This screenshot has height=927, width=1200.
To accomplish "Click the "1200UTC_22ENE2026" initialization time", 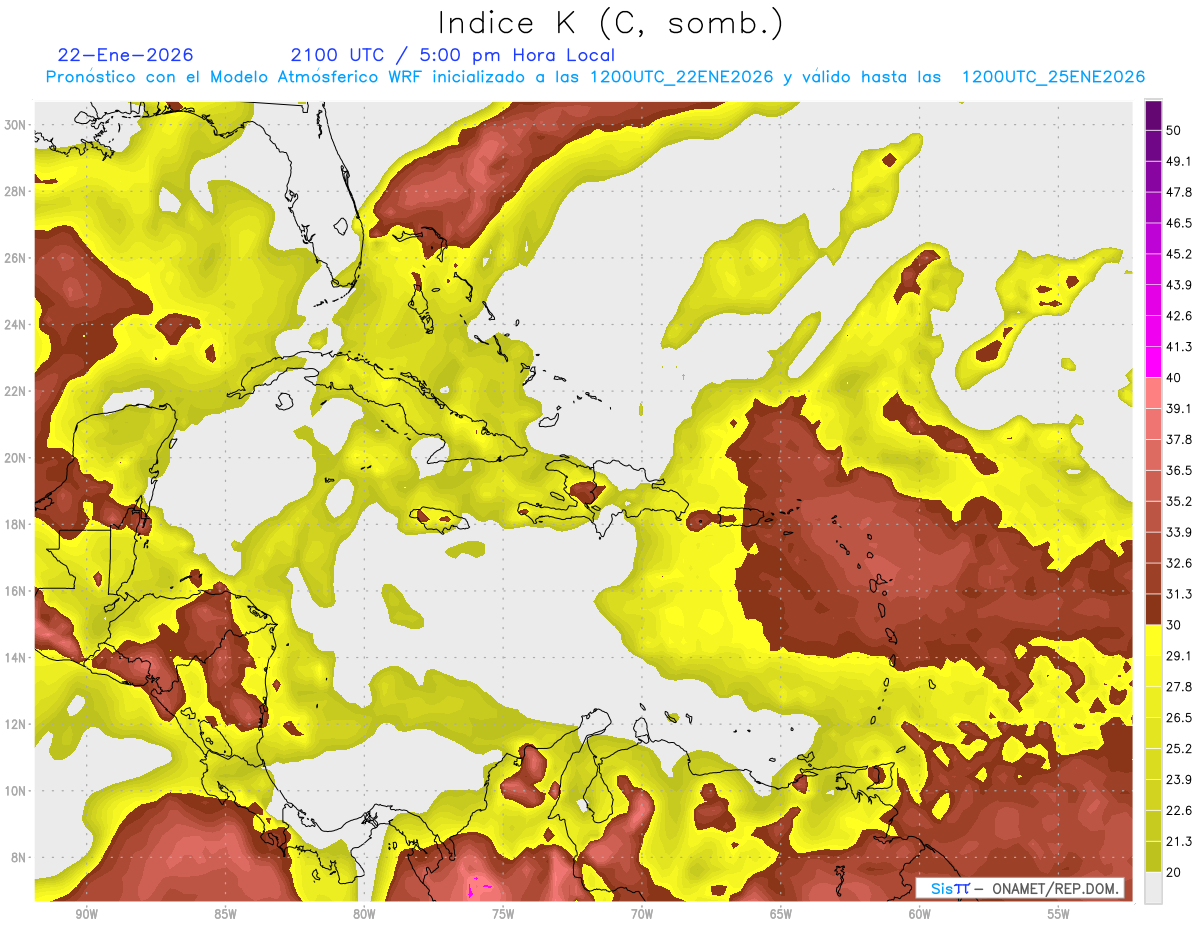I will click(681, 77).
